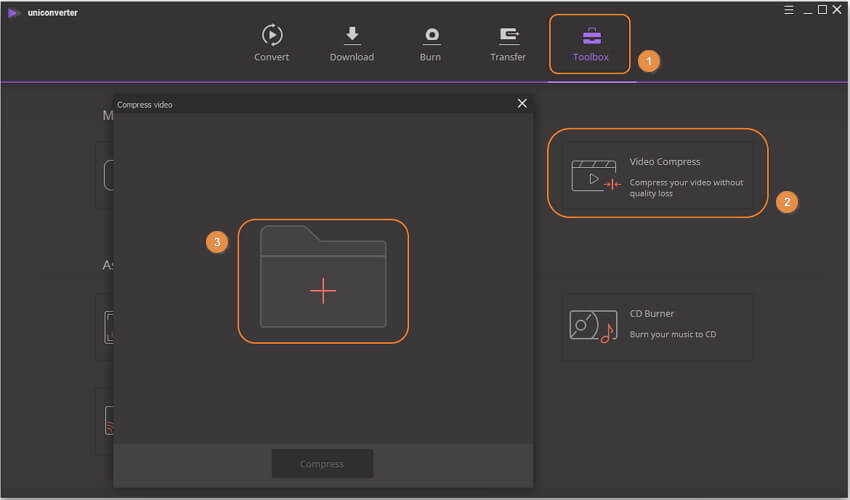Minimize the uniconverter window
The height and width of the screenshot is (500, 850).
click(804, 10)
